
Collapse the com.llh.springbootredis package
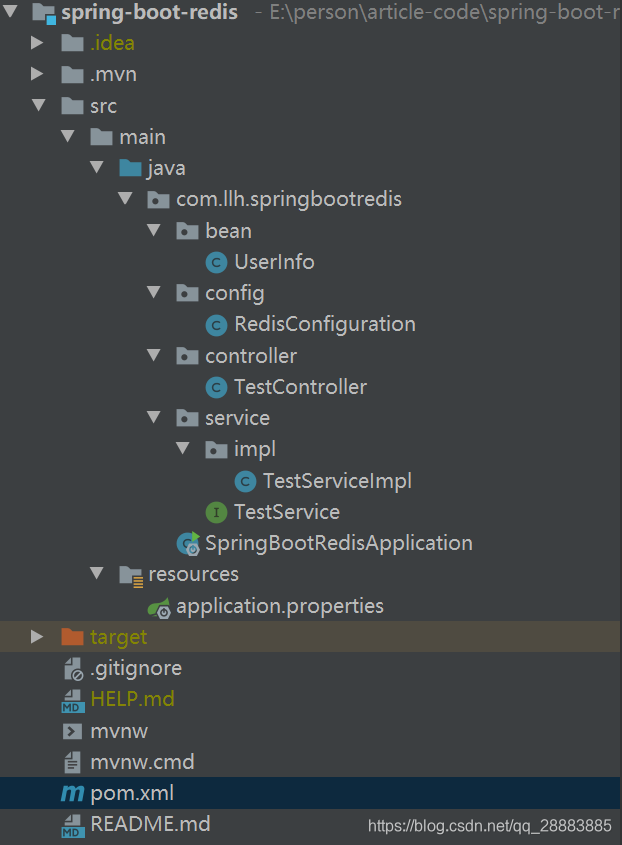125,199
